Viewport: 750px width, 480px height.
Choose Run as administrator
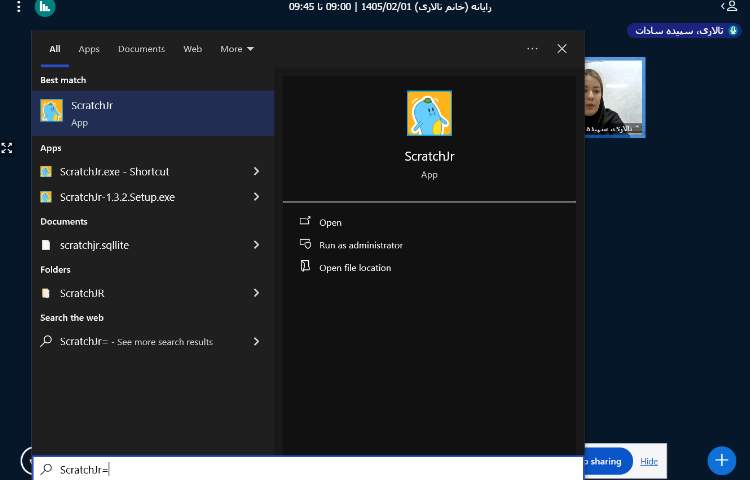click(361, 245)
